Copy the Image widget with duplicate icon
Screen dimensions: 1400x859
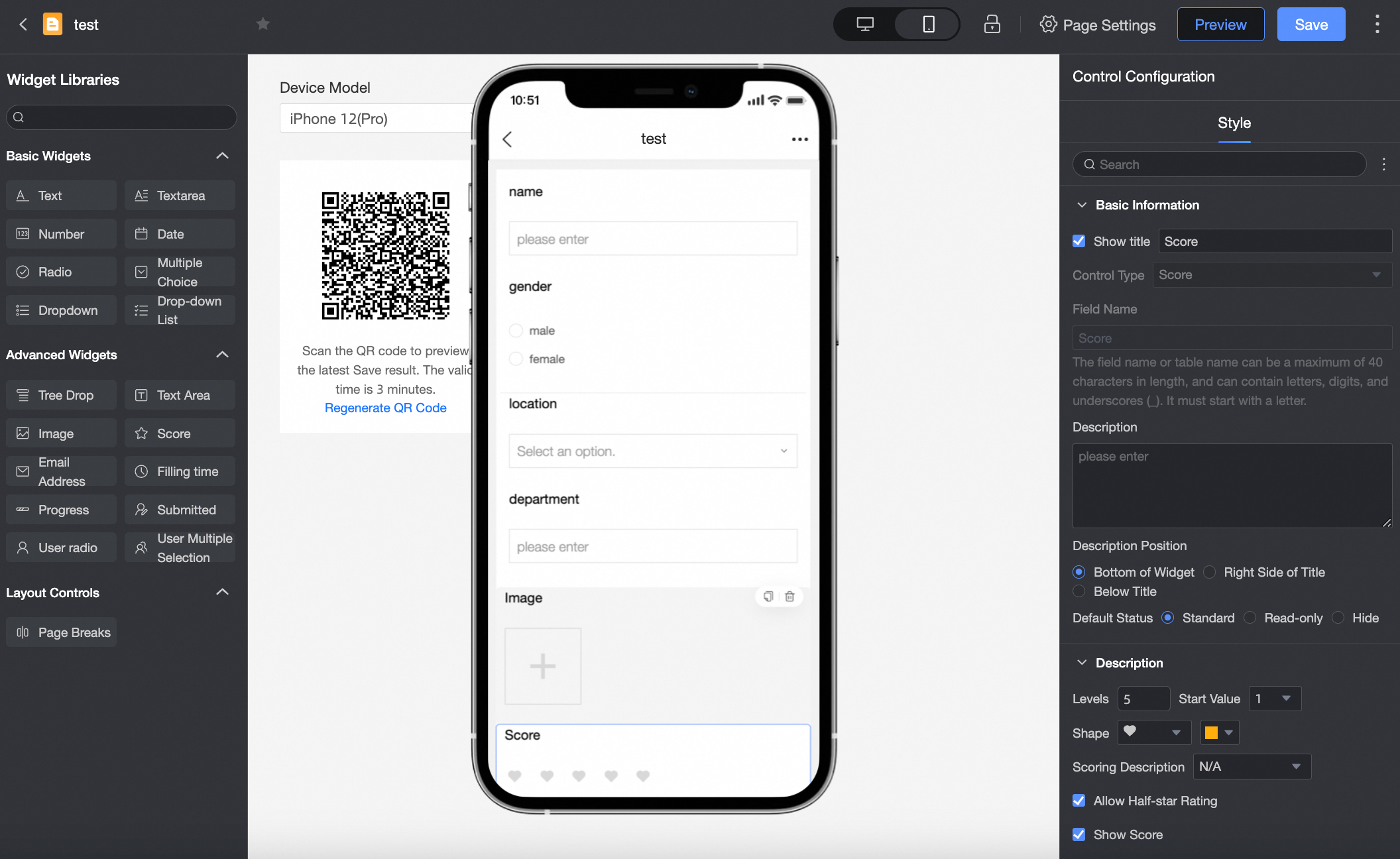pos(768,597)
